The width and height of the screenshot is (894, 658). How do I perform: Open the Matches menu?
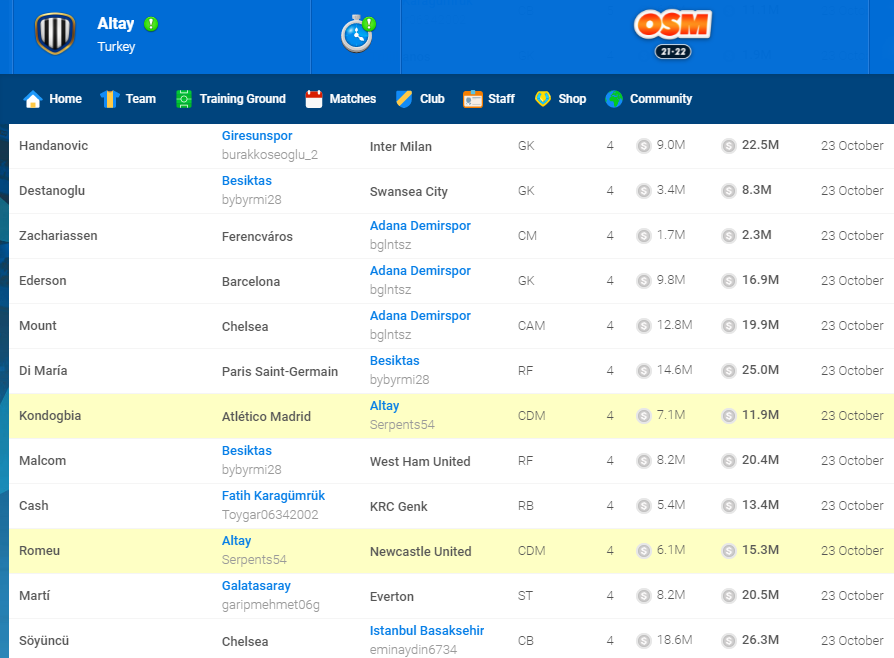point(340,99)
